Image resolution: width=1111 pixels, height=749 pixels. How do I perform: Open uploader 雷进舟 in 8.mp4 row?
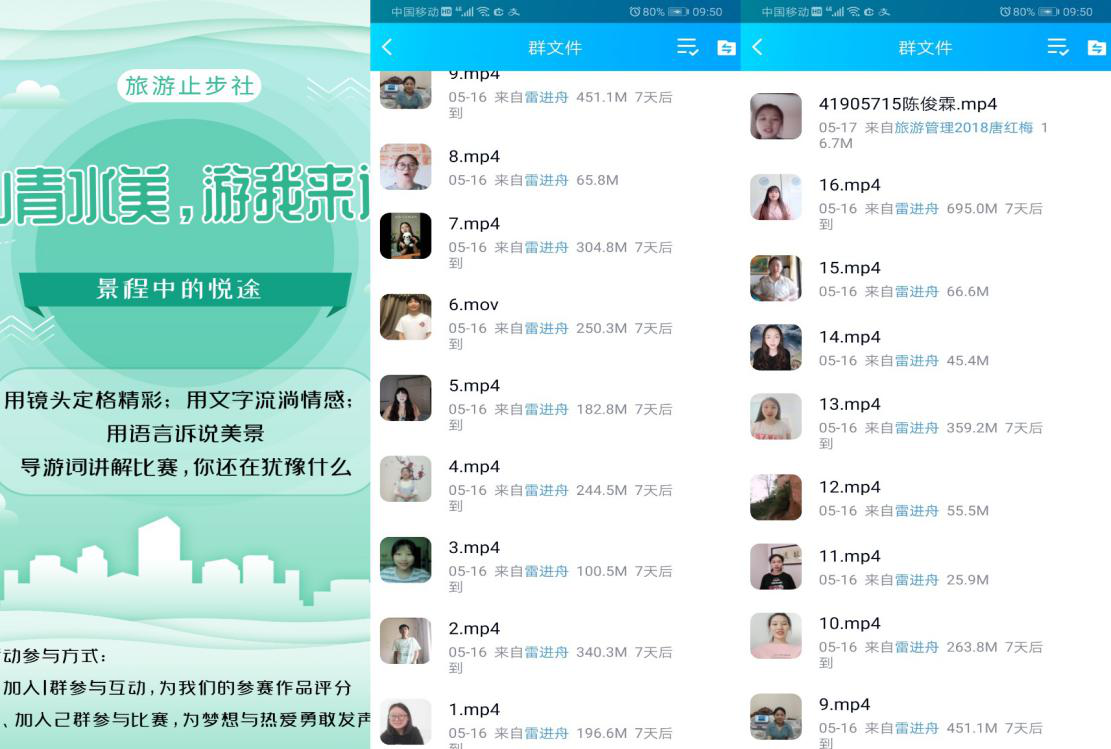pos(546,180)
